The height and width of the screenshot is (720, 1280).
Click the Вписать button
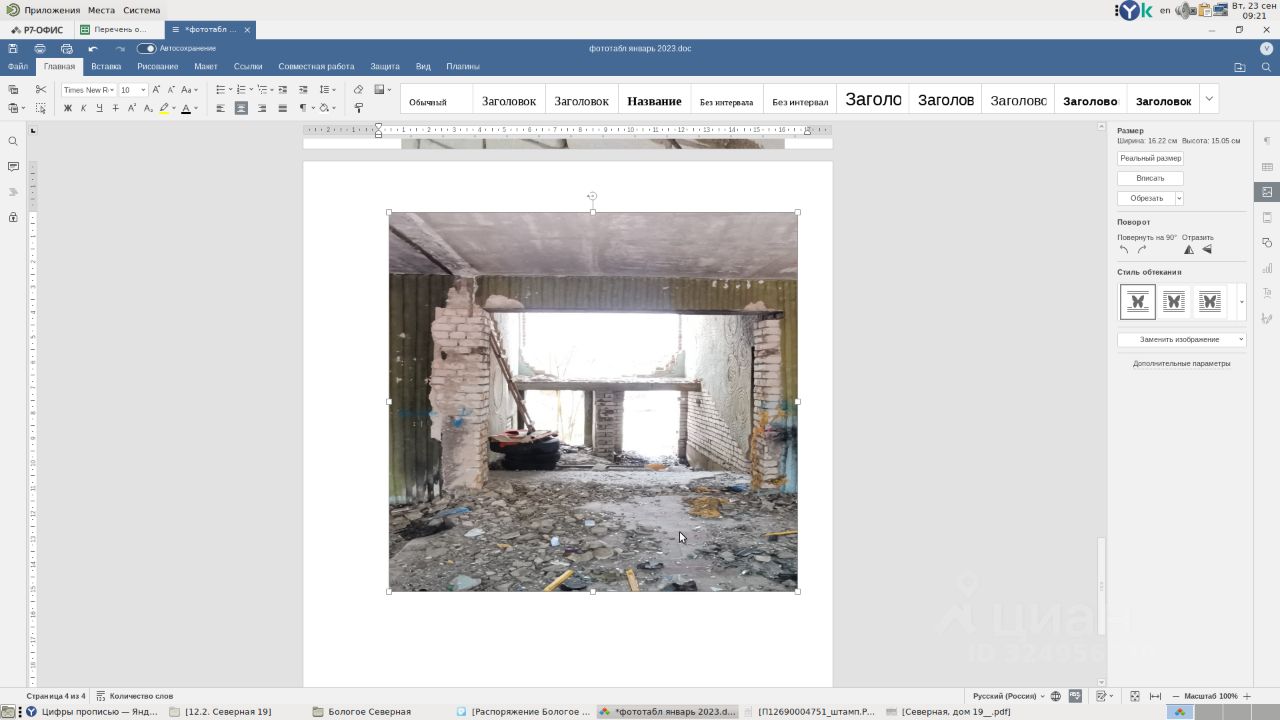(x=1150, y=178)
